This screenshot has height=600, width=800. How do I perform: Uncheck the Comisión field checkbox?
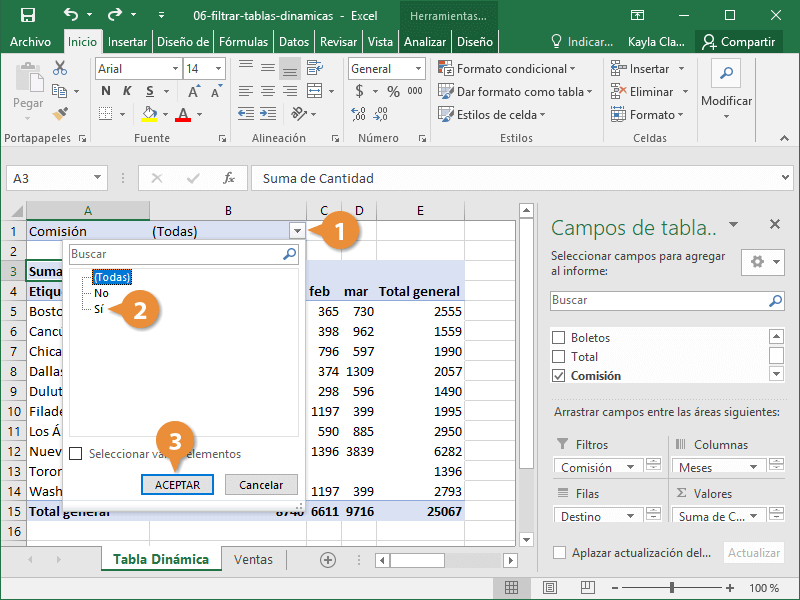click(559, 376)
